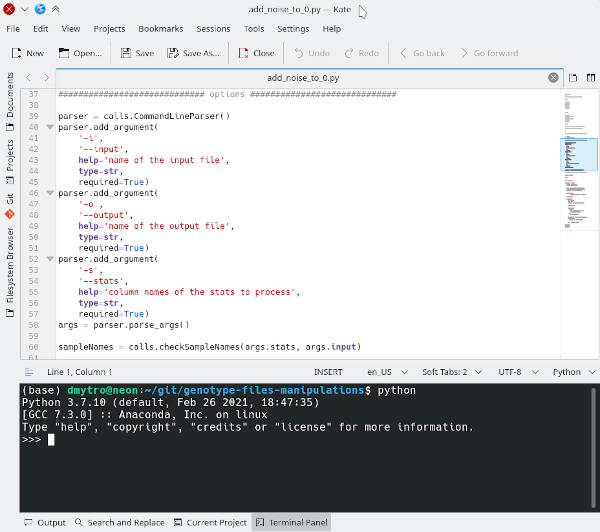Image resolution: width=600 pixels, height=532 pixels.
Task: Open the Tools menu
Action: (x=254, y=29)
